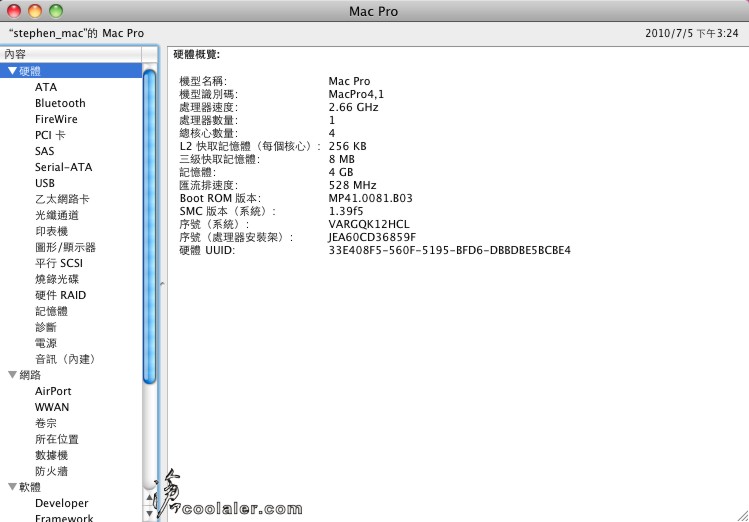Select FireWire in the hardware list
The image size is (749, 522).
click(56, 119)
